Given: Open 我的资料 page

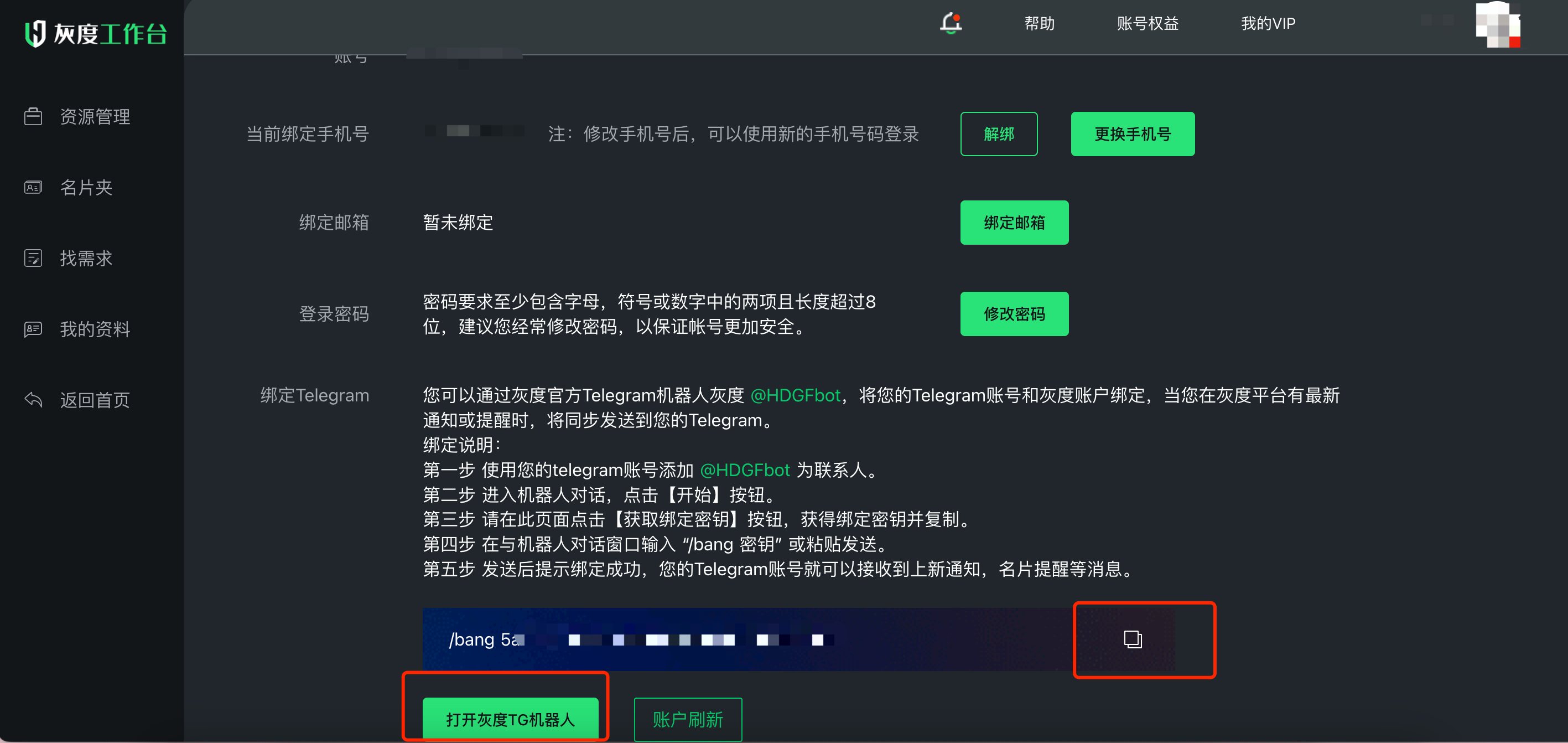Looking at the screenshot, I should [x=95, y=329].
